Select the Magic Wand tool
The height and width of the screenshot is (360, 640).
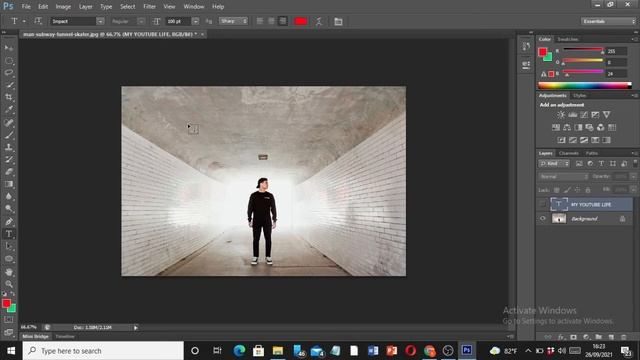click(x=9, y=85)
